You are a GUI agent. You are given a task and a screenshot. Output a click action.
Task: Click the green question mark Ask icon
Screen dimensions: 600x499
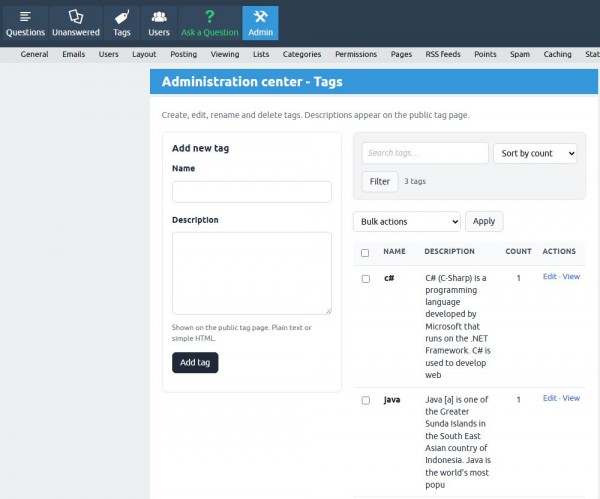click(x=210, y=16)
